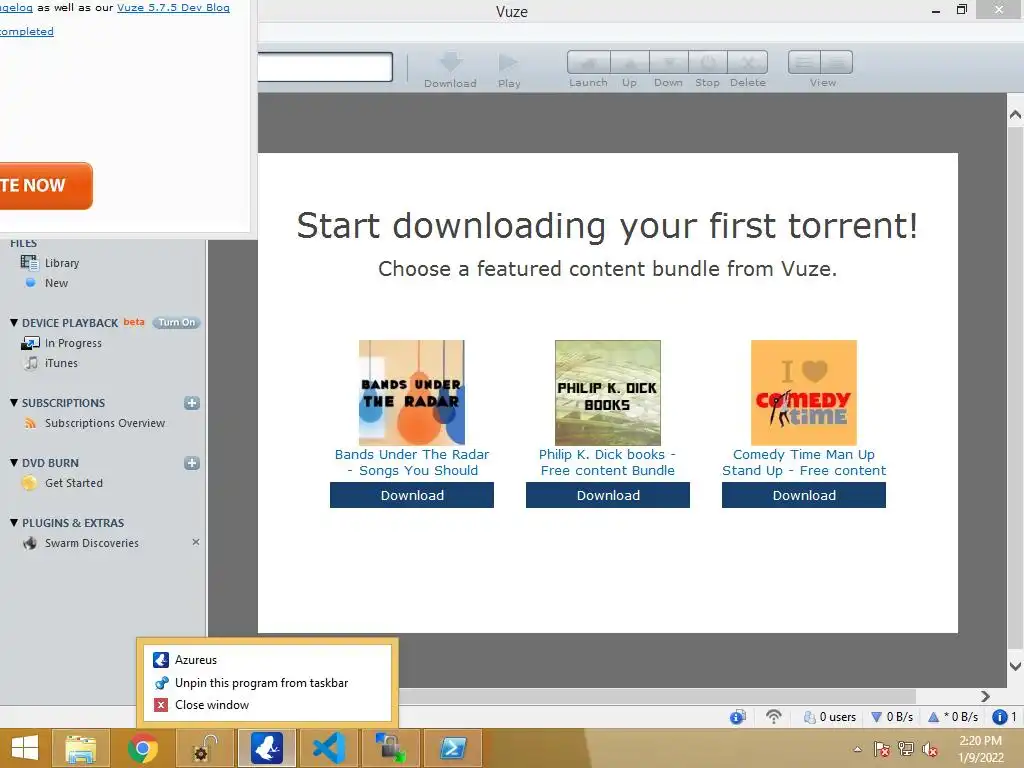Click the Up toolbar button

630,63
